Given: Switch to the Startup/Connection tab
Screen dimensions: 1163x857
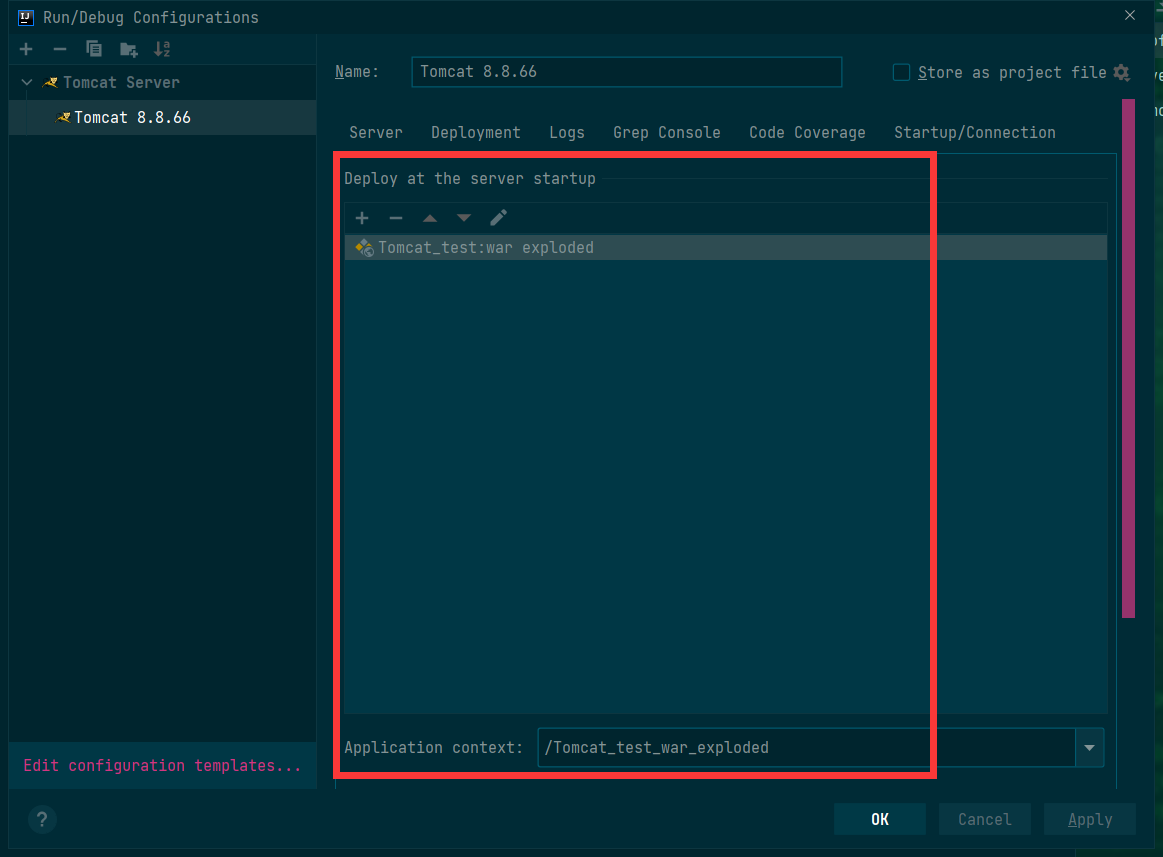Looking at the screenshot, I should [975, 133].
